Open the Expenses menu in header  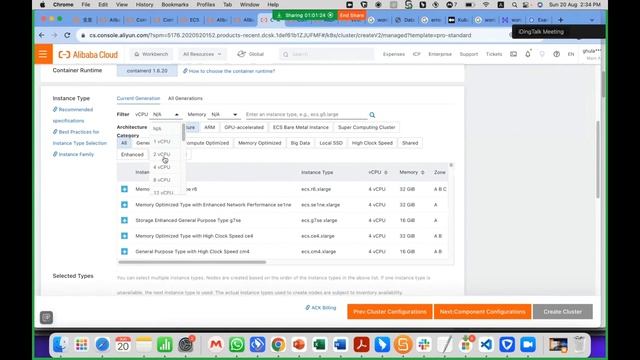[x=394, y=54]
